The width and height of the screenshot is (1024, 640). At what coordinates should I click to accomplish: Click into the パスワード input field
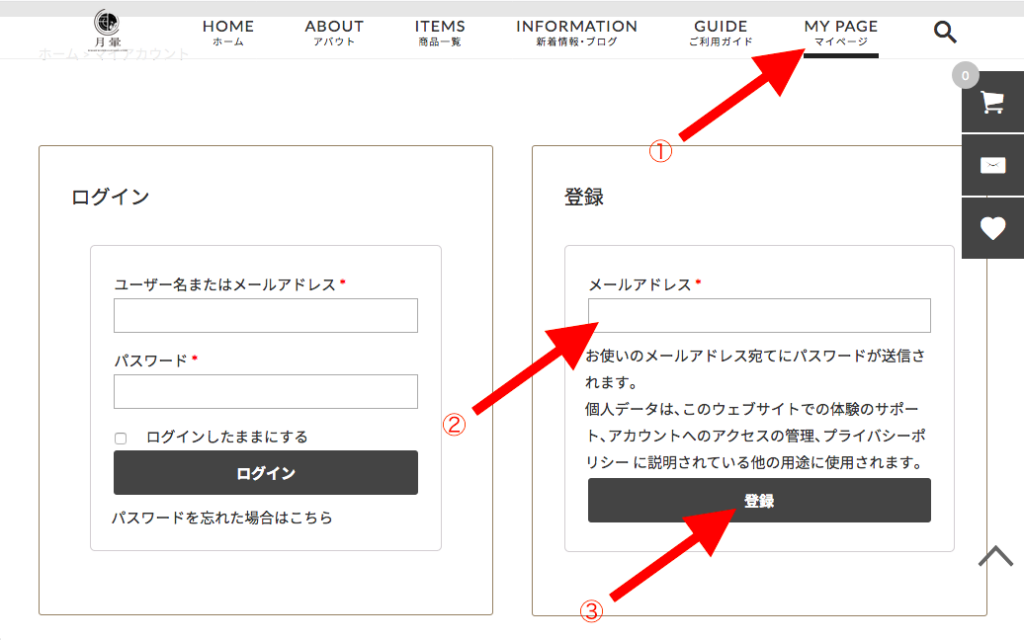[265, 391]
